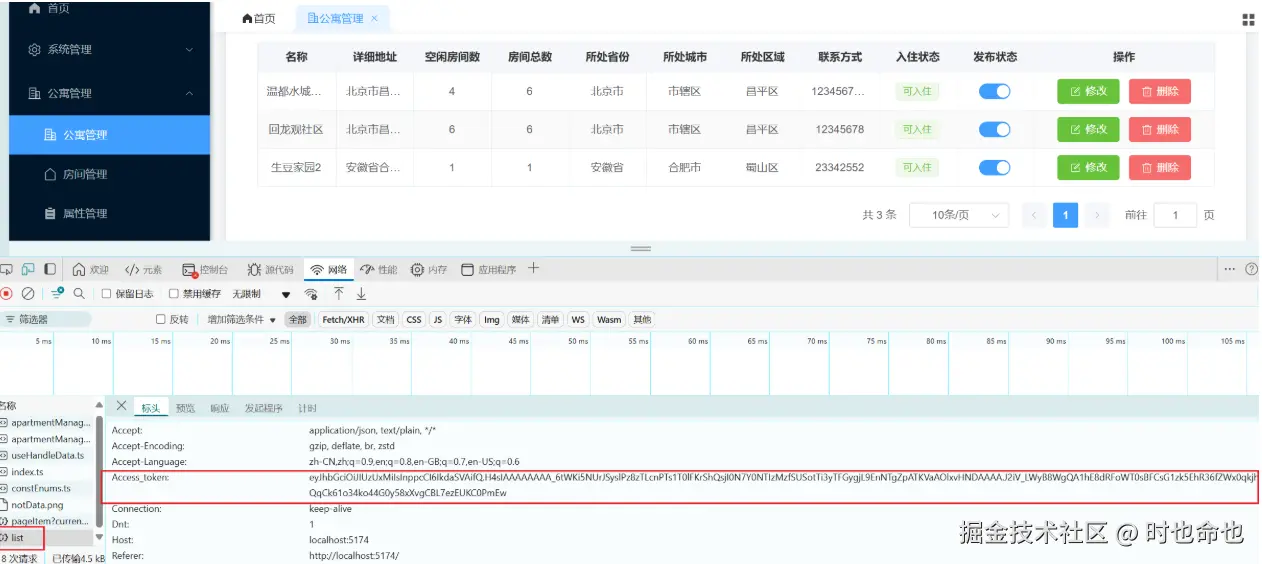Toggle device emulation icon in DevTools
Image resolution: width=1262 pixels, height=564 pixels.
tap(28, 269)
